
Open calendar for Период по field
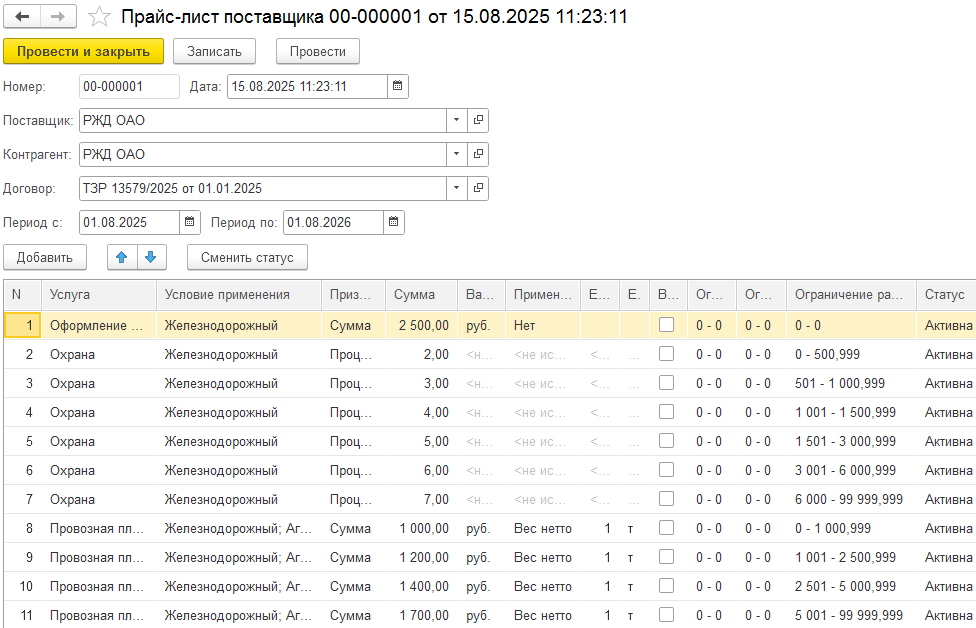point(394,222)
